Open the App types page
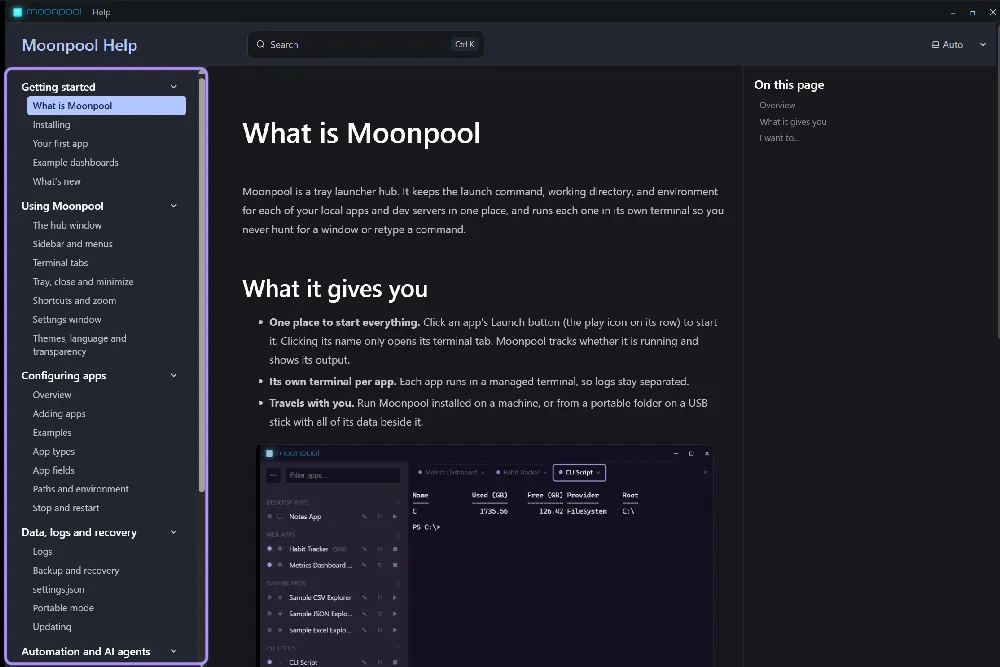The width and height of the screenshot is (1000, 667). click(54, 451)
